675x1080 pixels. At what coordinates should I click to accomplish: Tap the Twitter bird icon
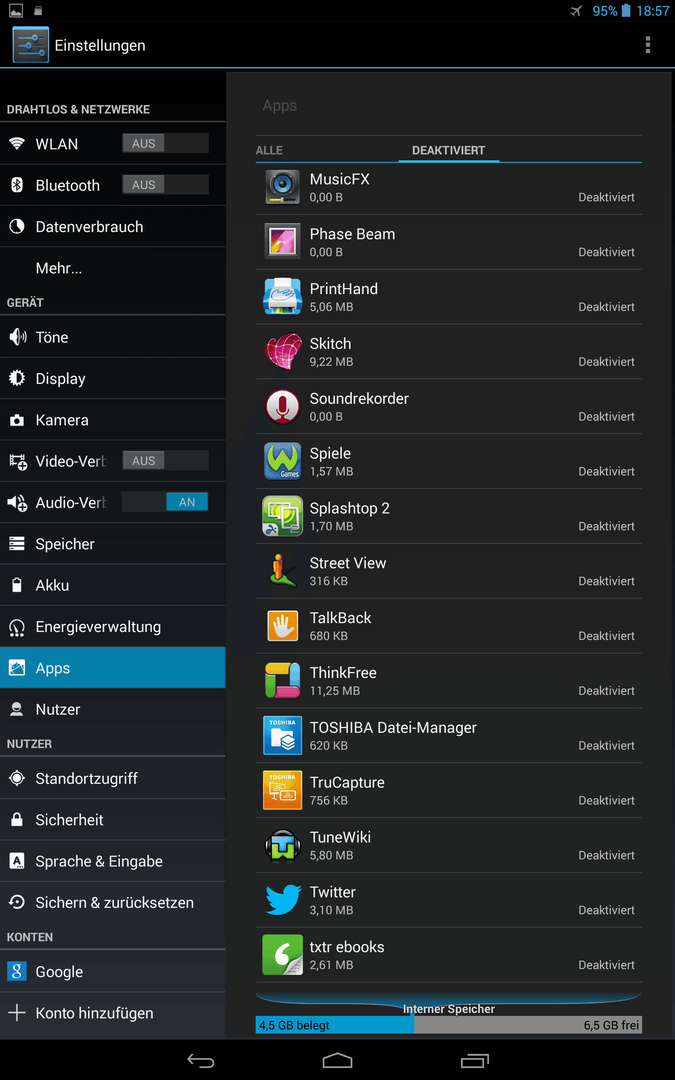(283, 900)
